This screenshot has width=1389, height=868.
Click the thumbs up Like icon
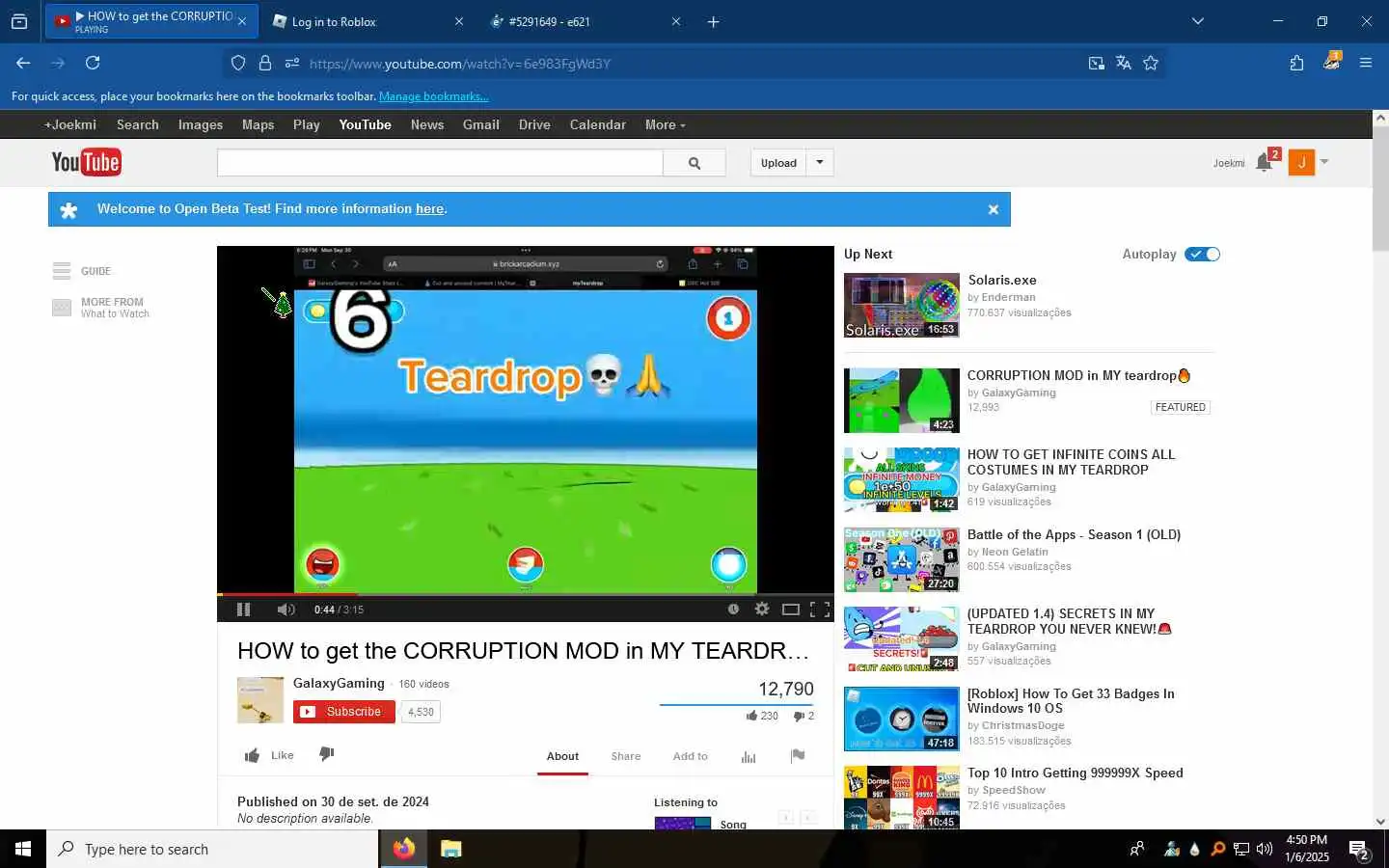253,755
